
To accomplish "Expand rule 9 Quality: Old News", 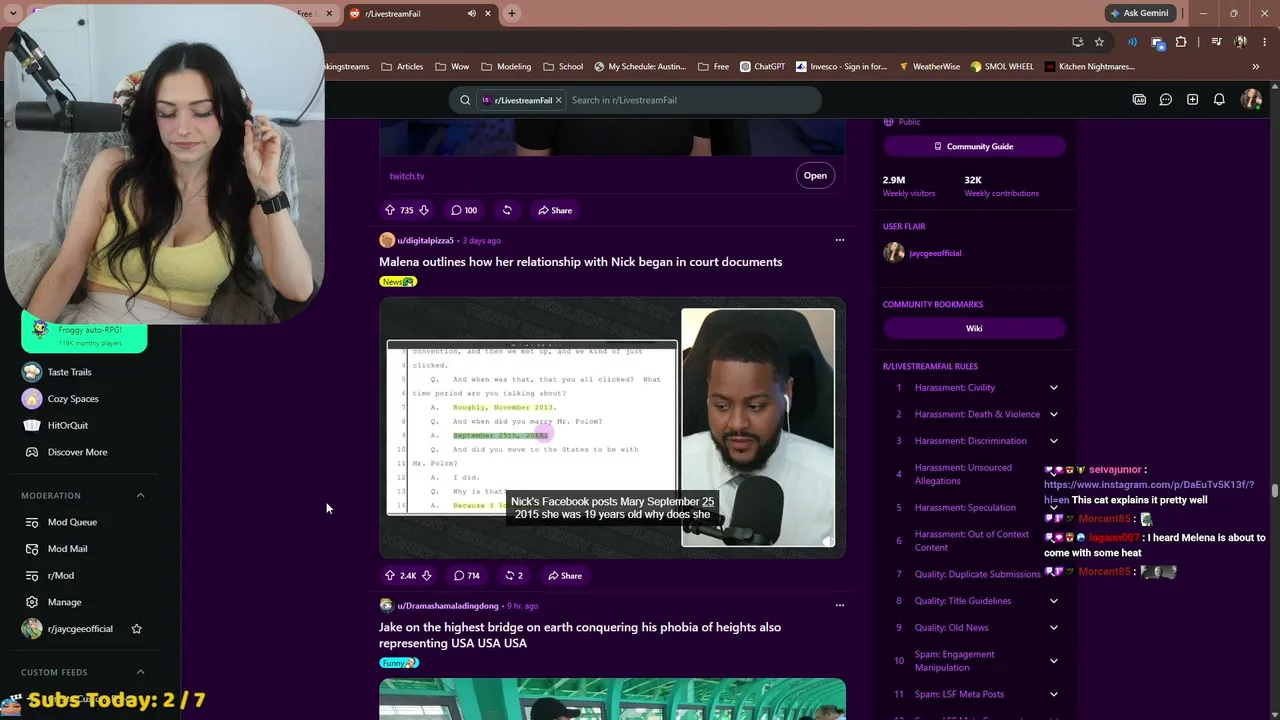I will pos(1054,628).
